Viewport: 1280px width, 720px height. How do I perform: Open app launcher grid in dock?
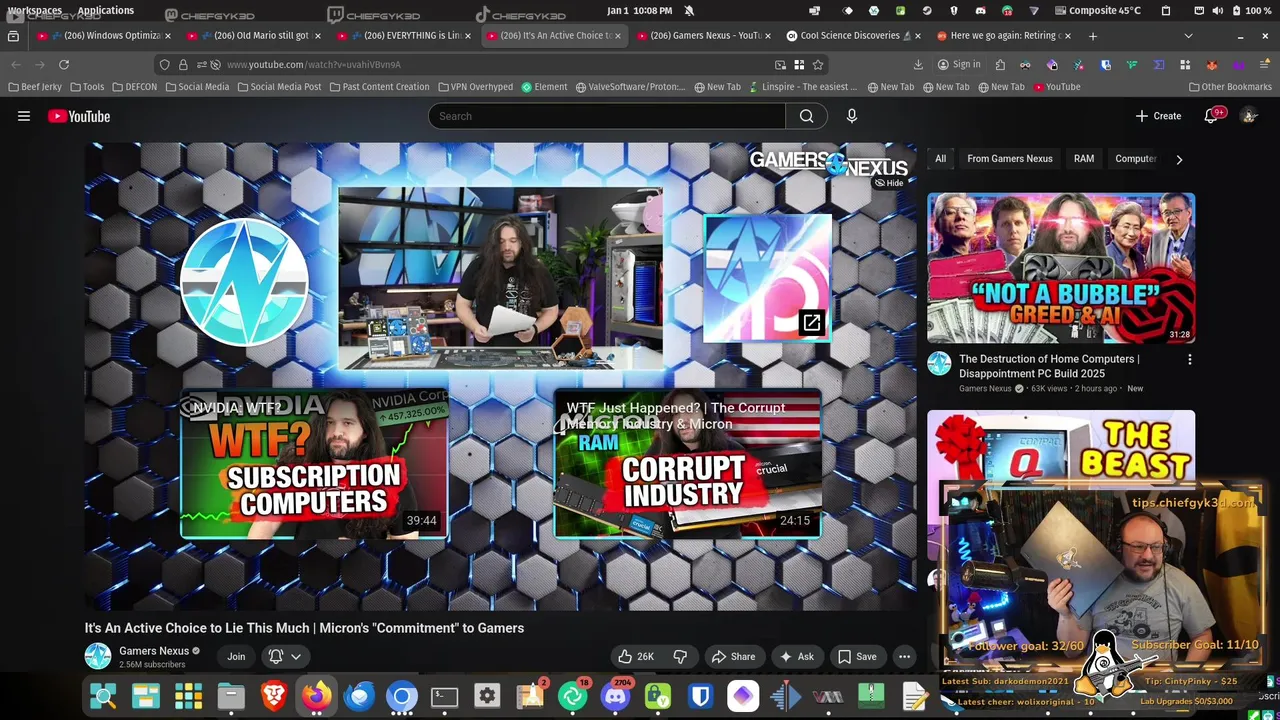point(188,696)
